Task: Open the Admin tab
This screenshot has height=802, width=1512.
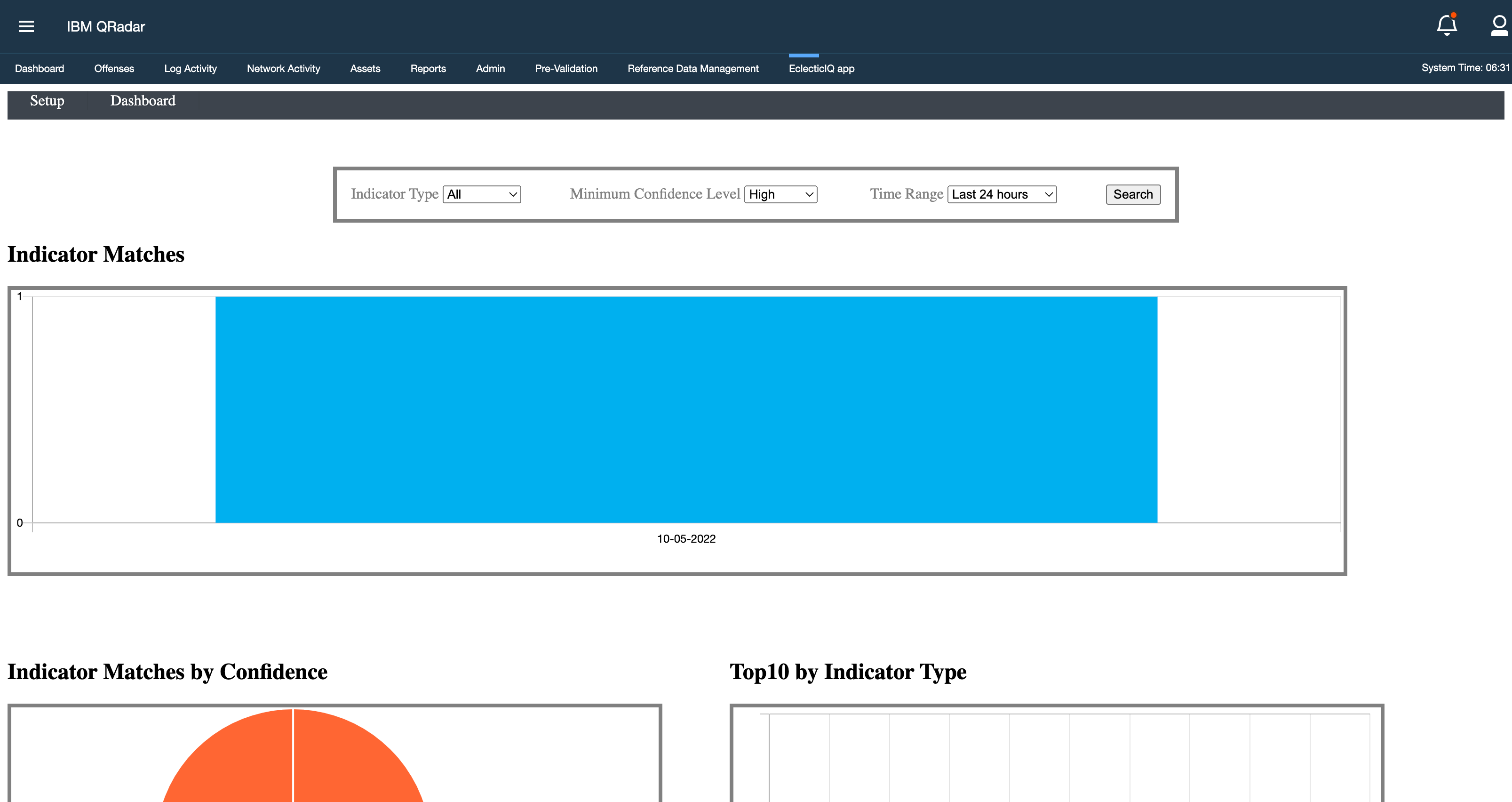Action: point(490,69)
